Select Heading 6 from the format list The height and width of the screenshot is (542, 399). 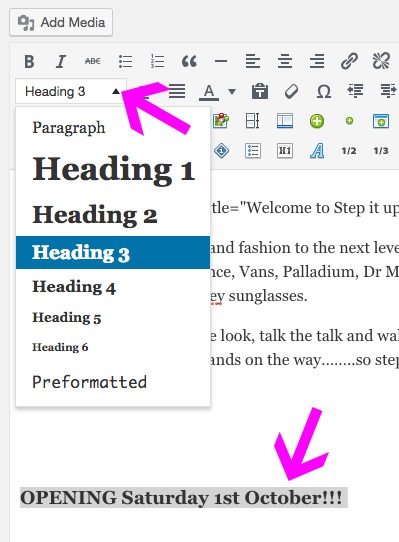coord(113,347)
